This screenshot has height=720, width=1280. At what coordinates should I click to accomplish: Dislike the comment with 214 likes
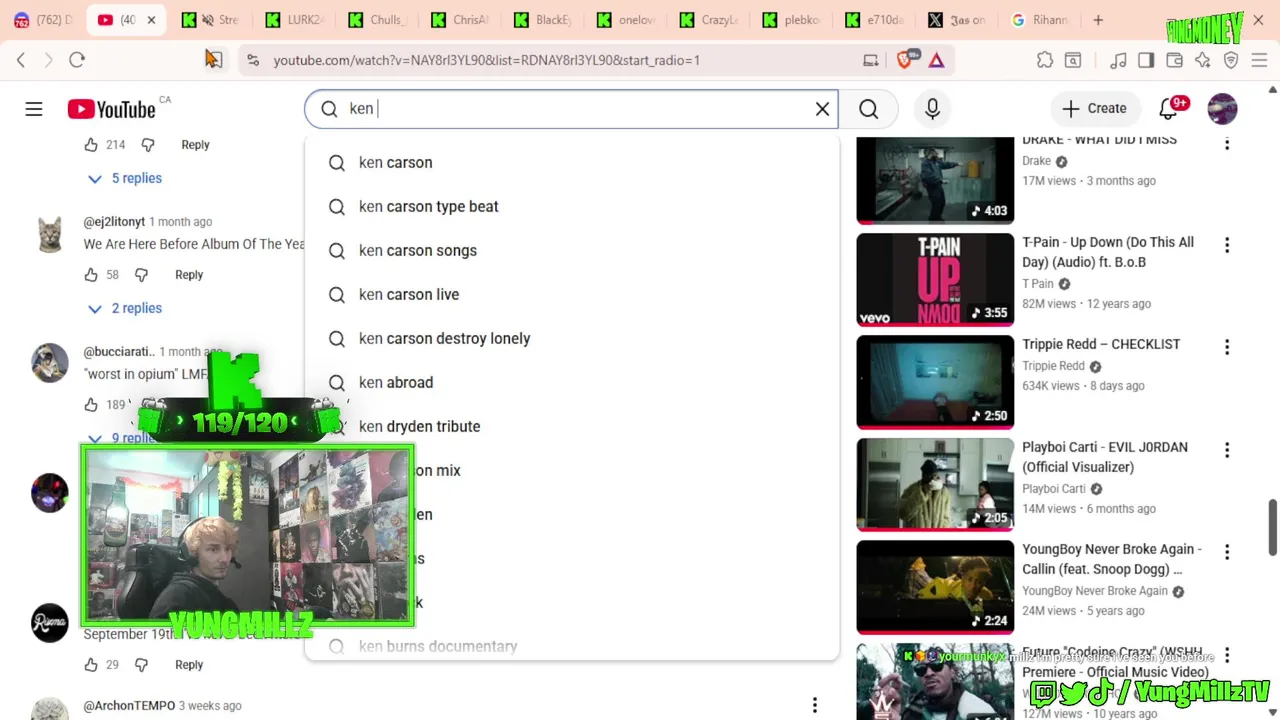pos(148,145)
